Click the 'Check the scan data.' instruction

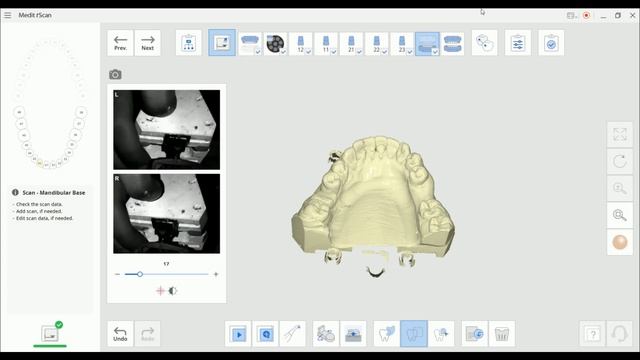click(x=39, y=204)
